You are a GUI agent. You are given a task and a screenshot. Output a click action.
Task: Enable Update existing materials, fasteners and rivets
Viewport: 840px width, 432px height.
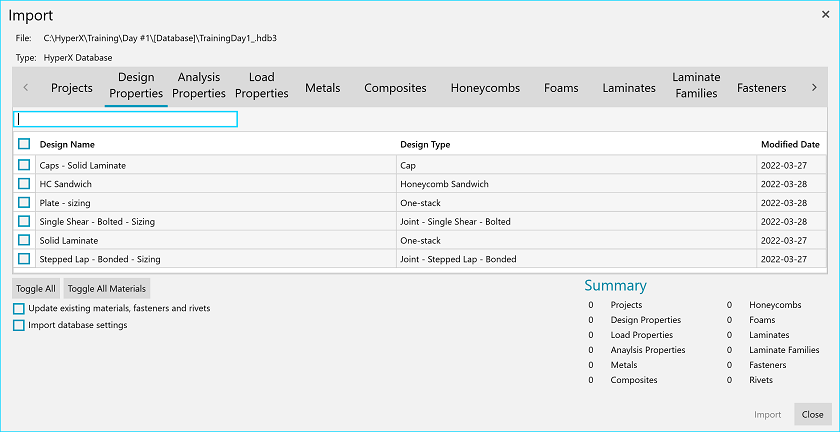(19, 309)
